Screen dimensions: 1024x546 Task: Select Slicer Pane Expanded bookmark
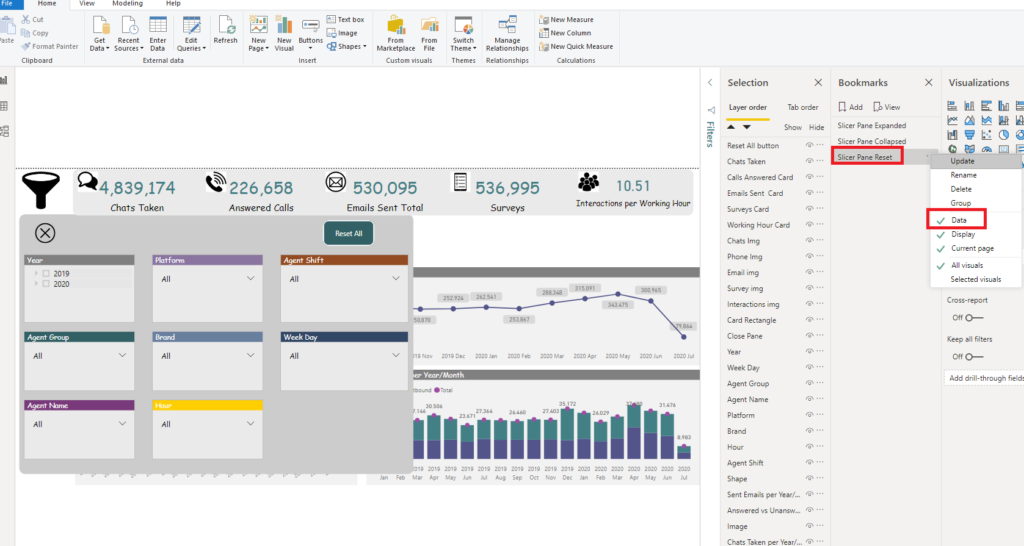tap(872, 125)
